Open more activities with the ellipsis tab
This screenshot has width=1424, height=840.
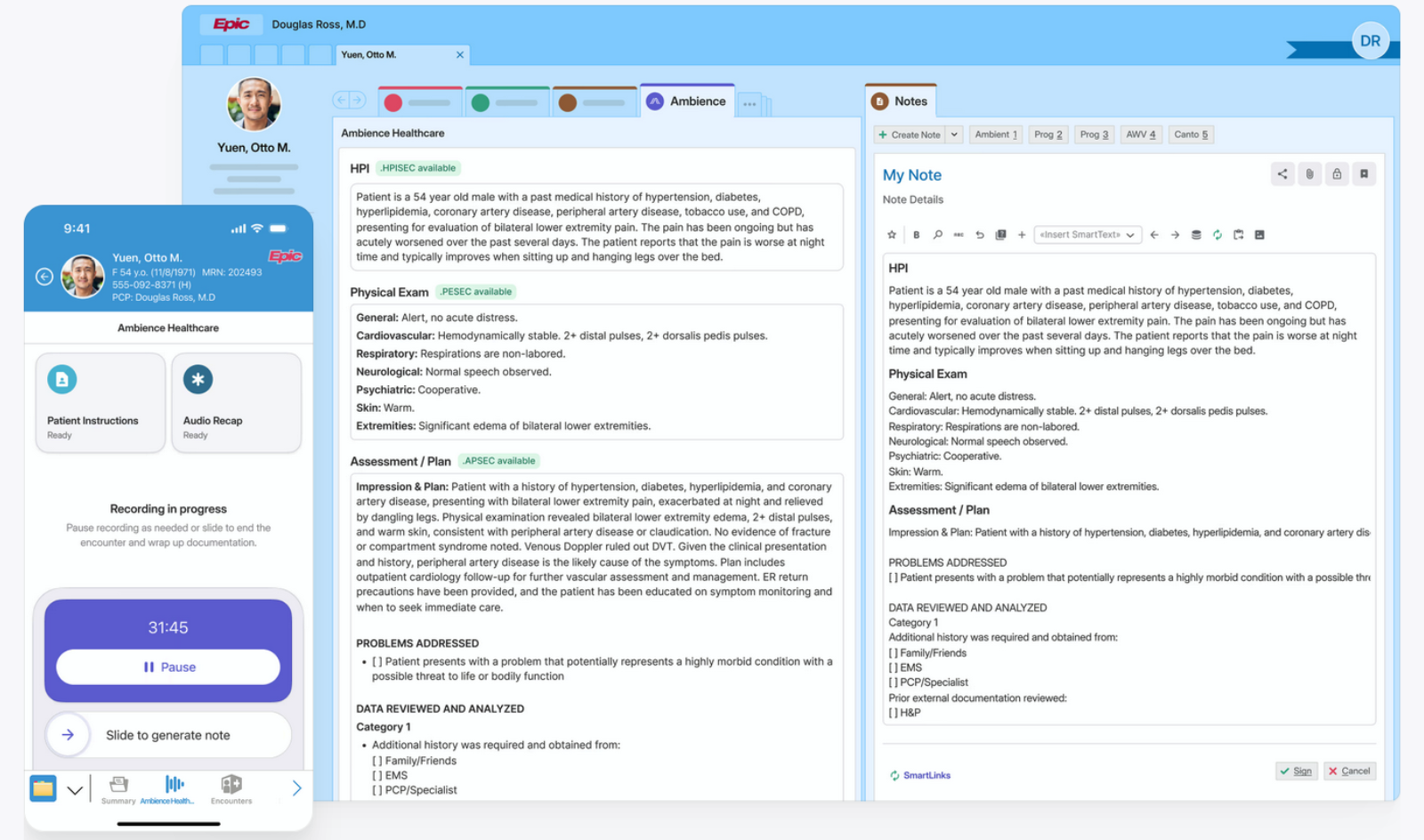pos(749,104)
